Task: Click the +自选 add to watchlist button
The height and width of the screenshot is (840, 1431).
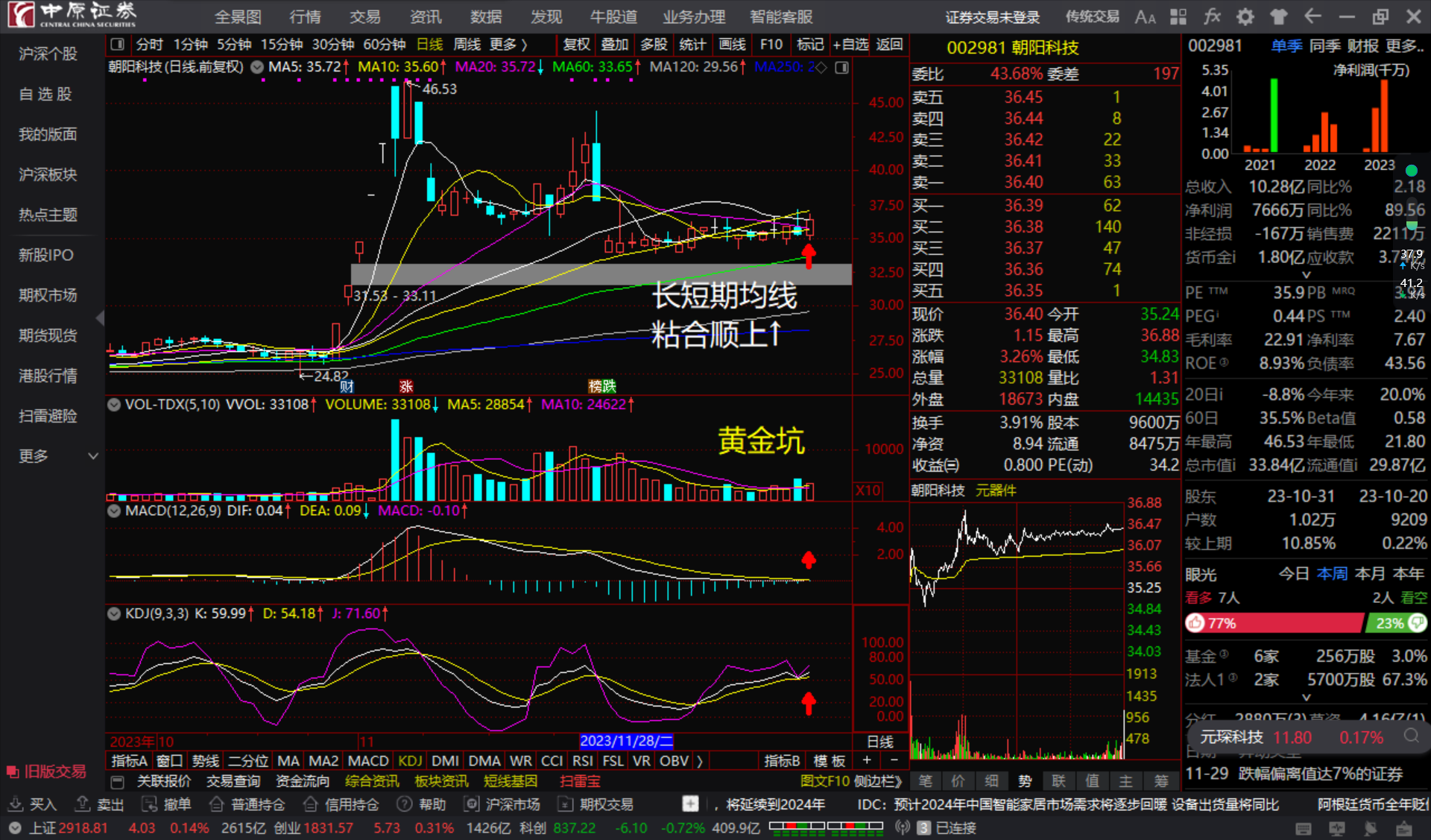Action: (x=850, y=45)
